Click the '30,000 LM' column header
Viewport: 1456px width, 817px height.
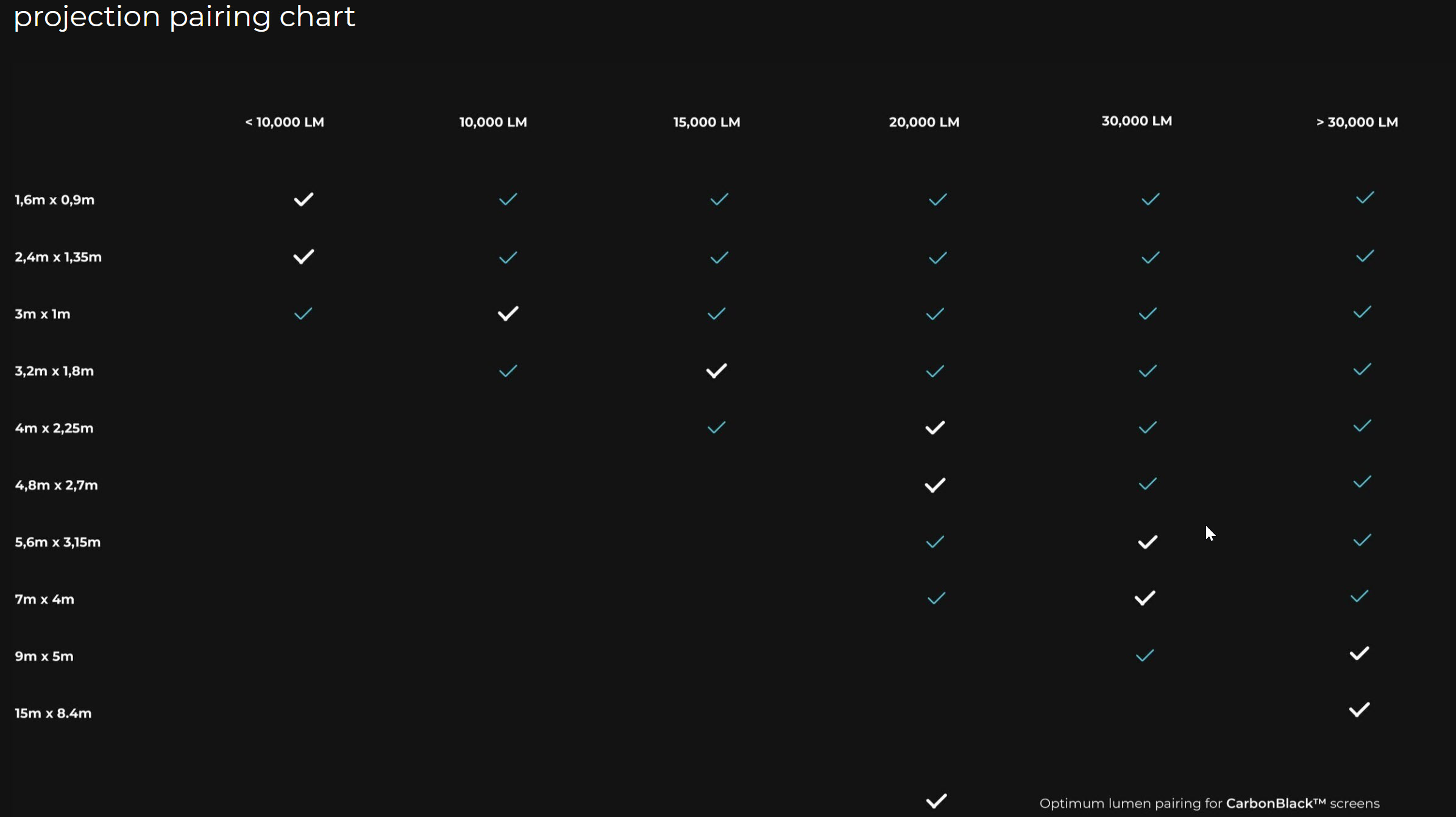pyautogui.click(x=1137, y=121)
